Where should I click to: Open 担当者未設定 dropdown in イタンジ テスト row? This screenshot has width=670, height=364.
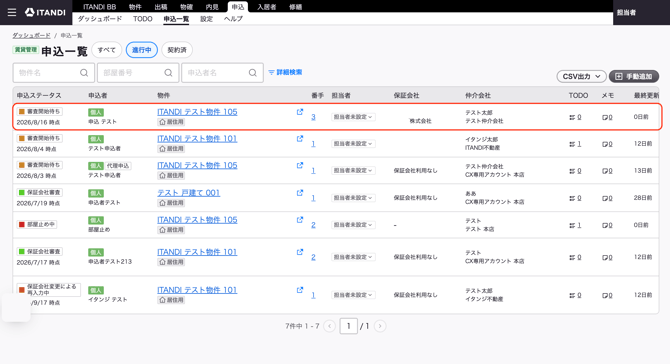point(353,295)
